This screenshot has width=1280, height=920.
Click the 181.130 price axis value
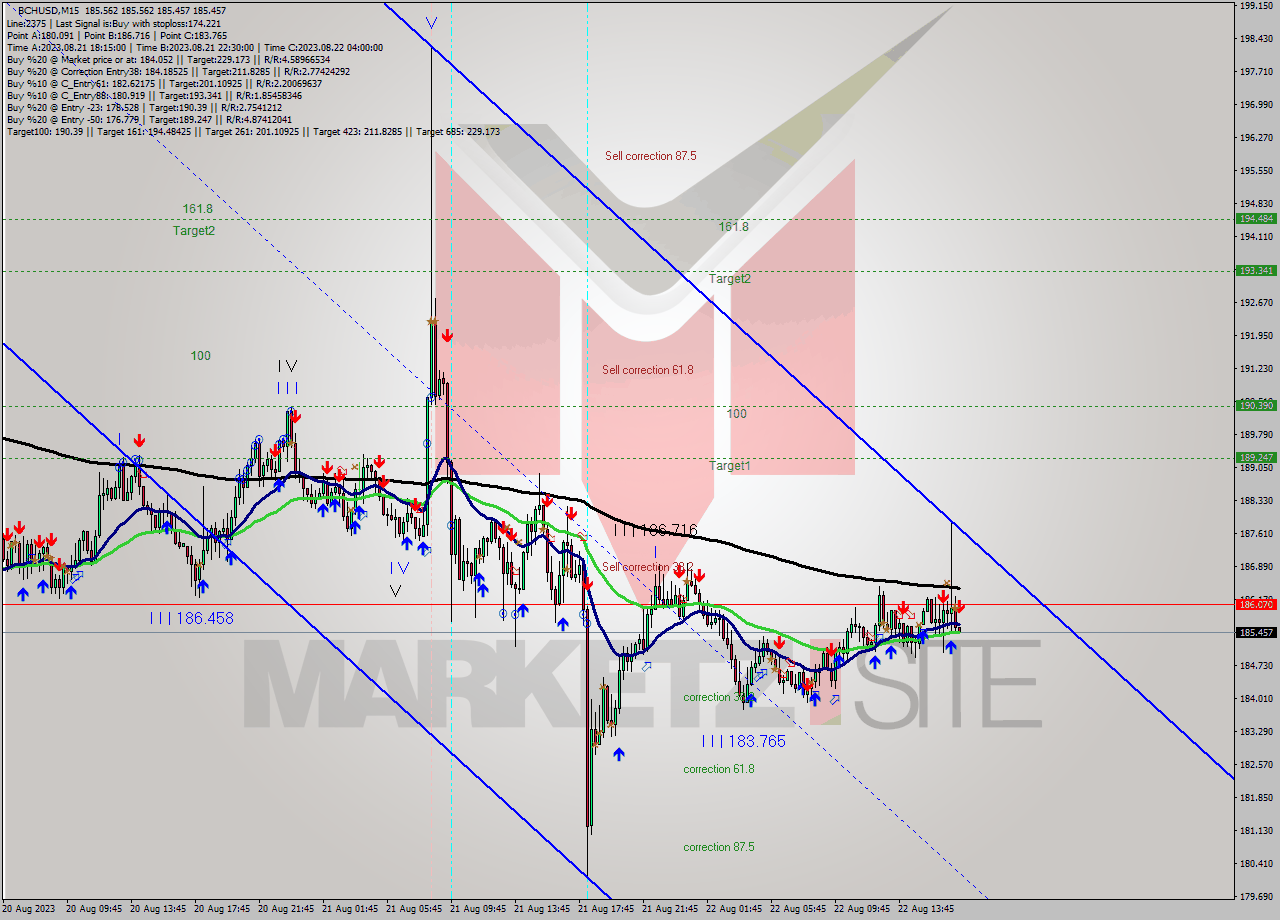(1255, 830)
